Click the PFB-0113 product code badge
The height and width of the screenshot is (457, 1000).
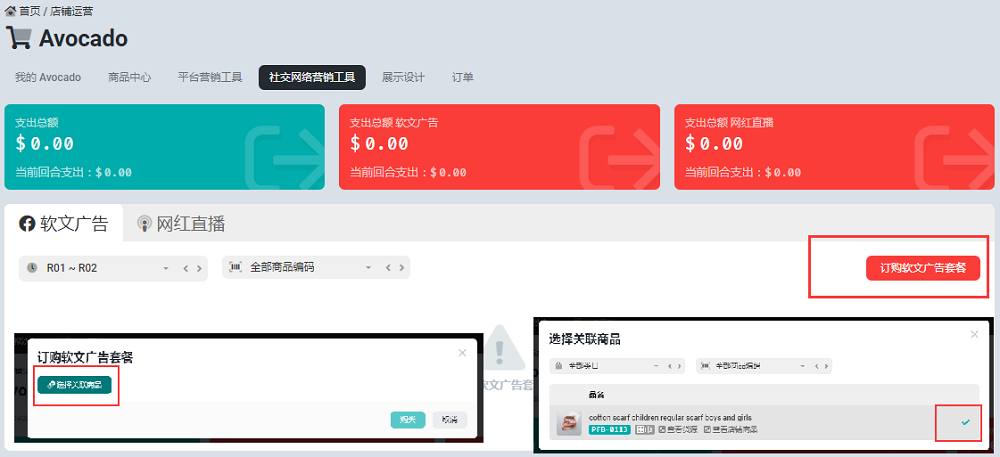tap(610, 430)
